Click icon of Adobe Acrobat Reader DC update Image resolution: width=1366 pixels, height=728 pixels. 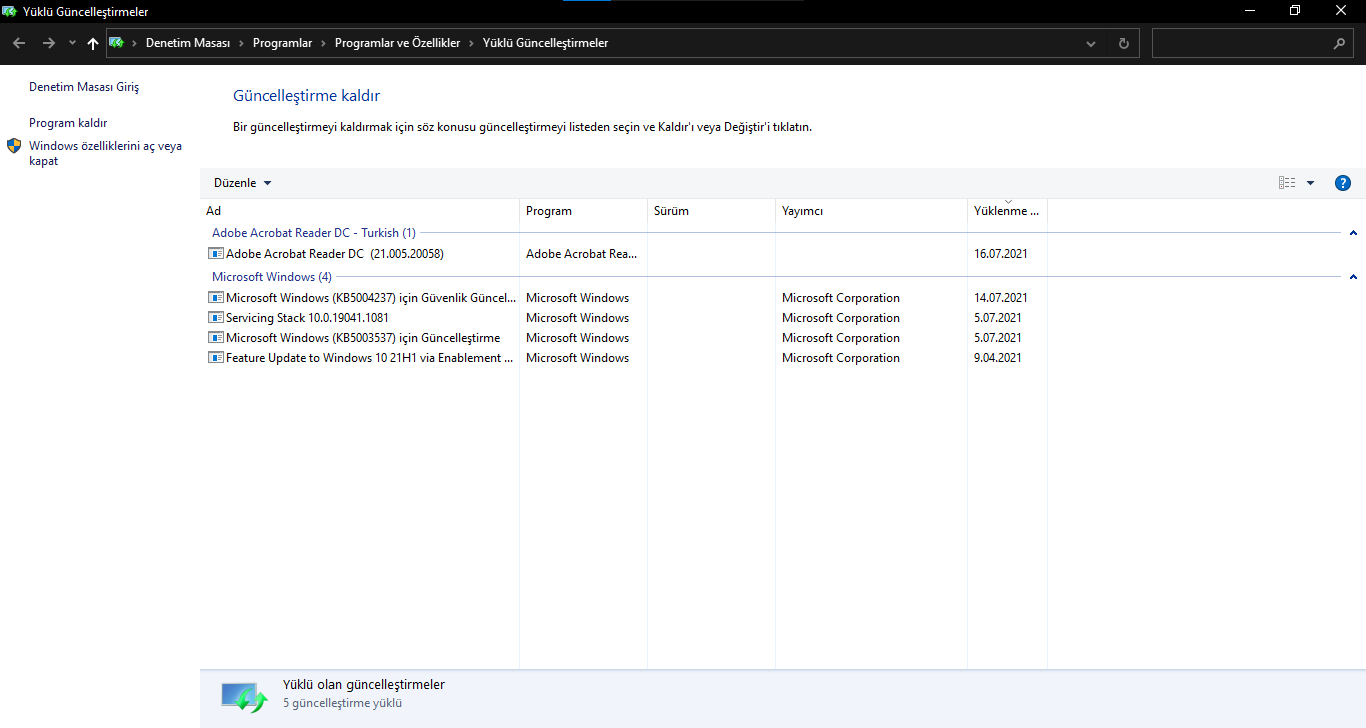coord(216,254)
